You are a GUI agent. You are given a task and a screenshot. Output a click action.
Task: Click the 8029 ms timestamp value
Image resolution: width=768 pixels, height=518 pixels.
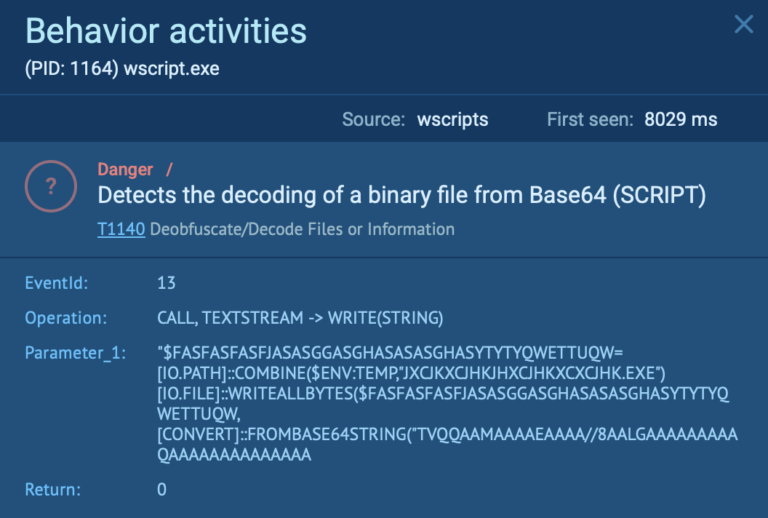click(x=680, y=120)
